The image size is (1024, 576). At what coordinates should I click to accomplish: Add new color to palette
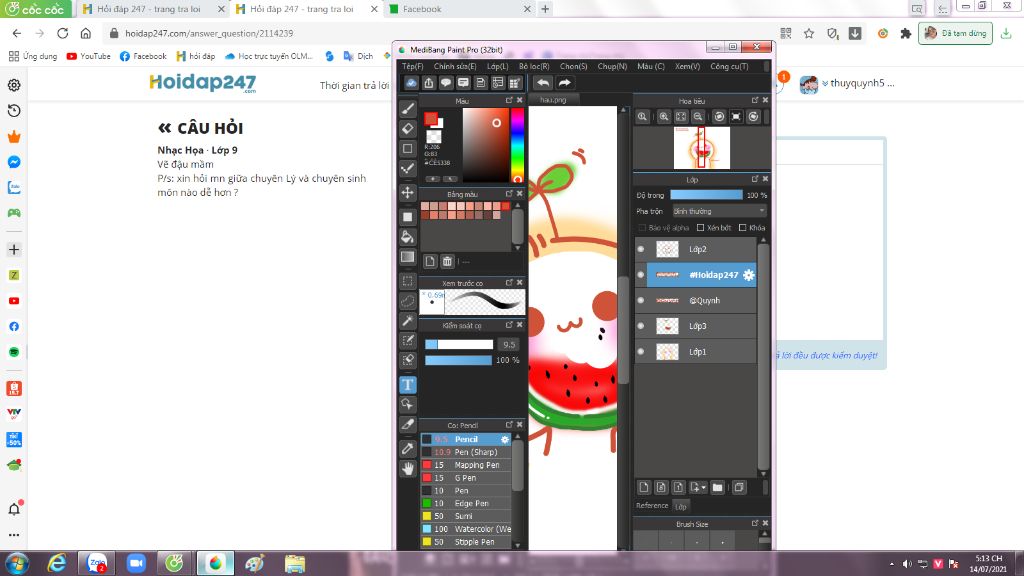(x=430, y=261)
